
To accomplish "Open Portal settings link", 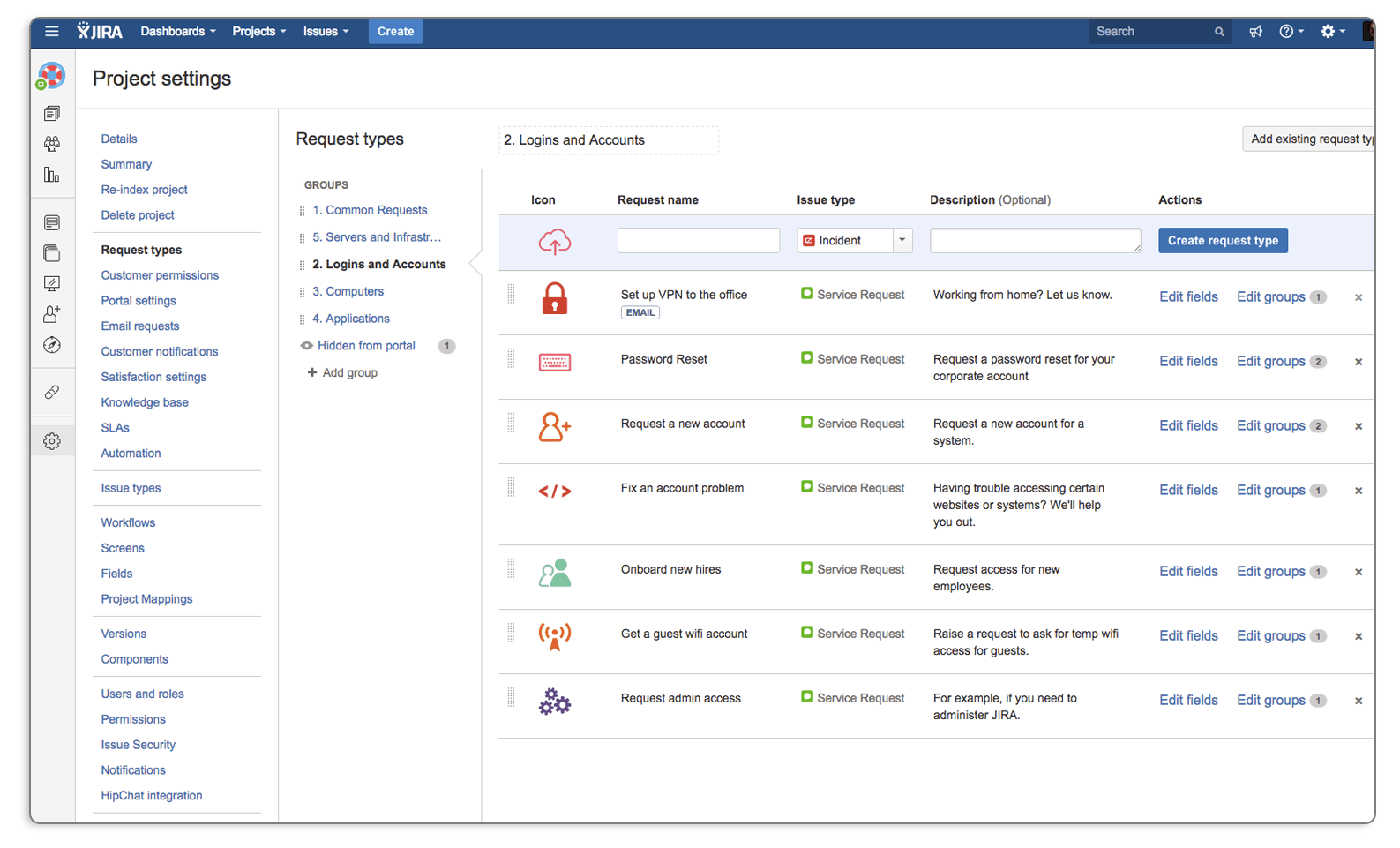I will coord(139,302).
